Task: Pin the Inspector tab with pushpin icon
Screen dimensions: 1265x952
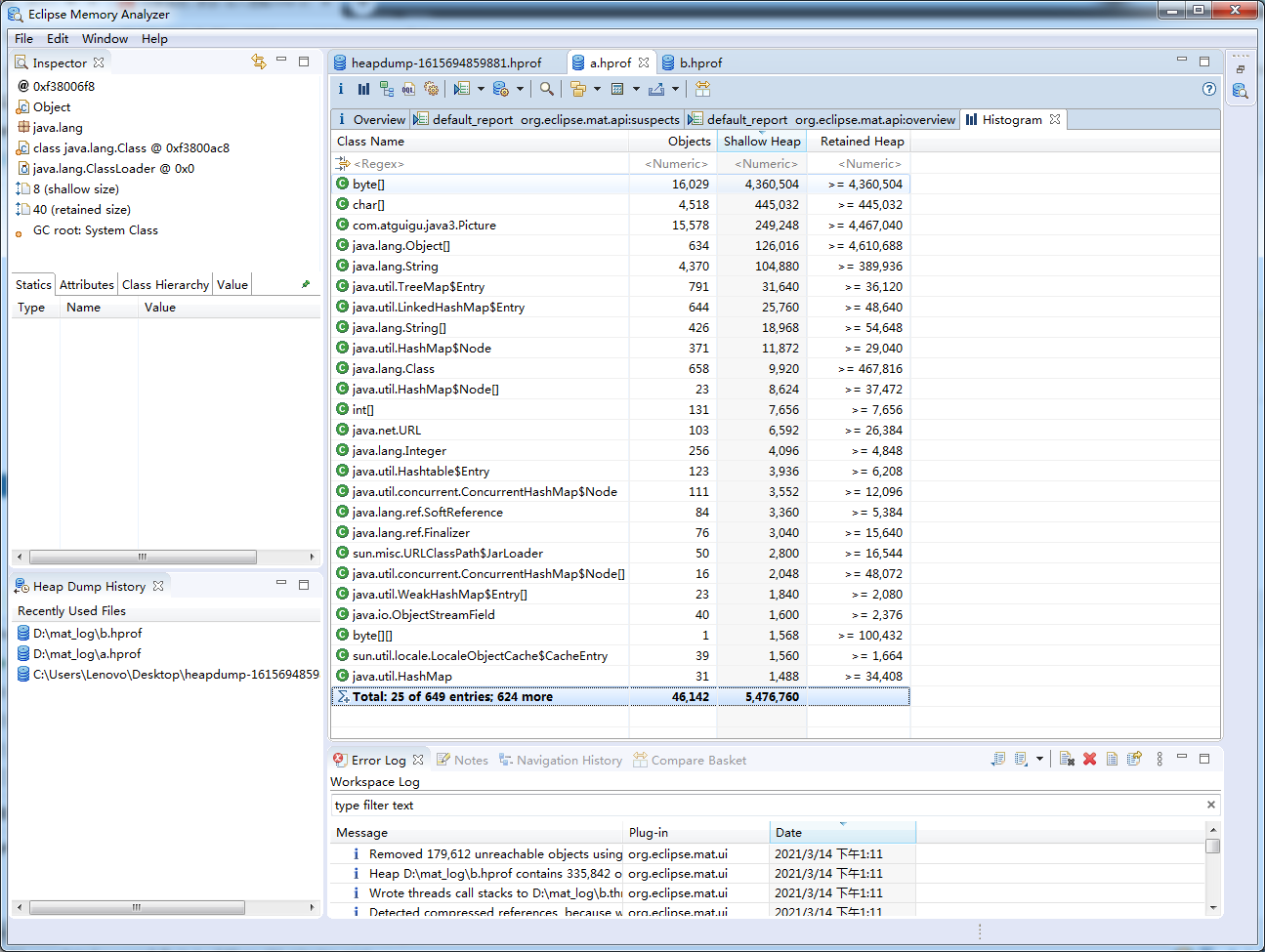Action: coord(306,284)
